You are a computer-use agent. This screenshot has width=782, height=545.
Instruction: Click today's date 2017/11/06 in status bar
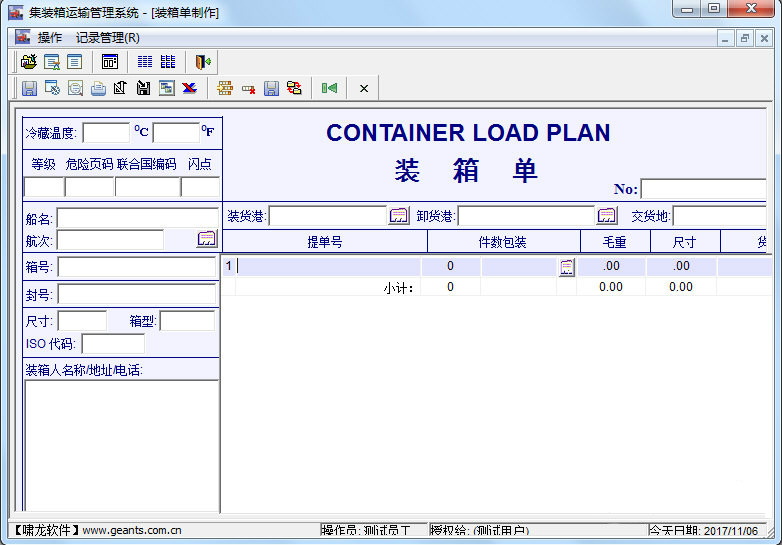click(731, 531)
